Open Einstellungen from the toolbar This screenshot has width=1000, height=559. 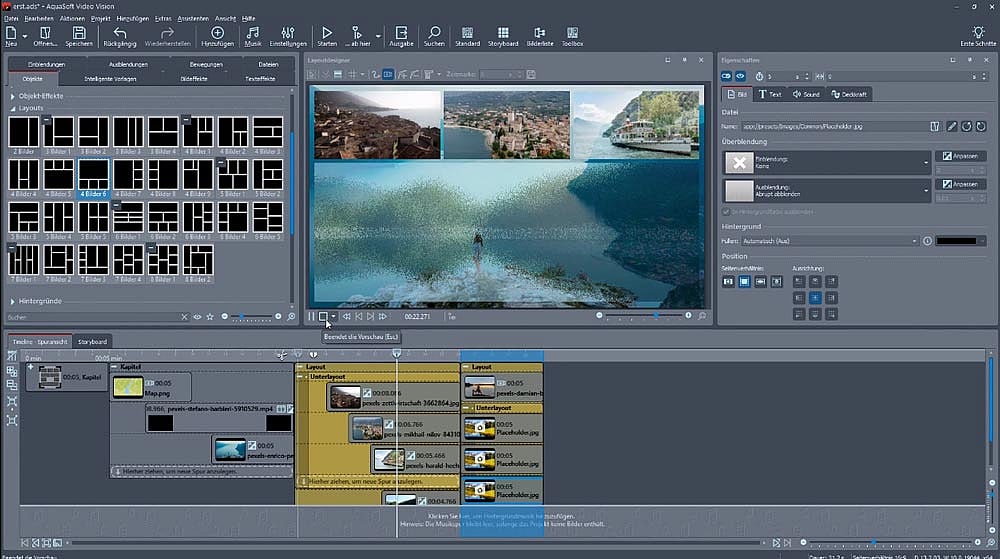(288, 35)
